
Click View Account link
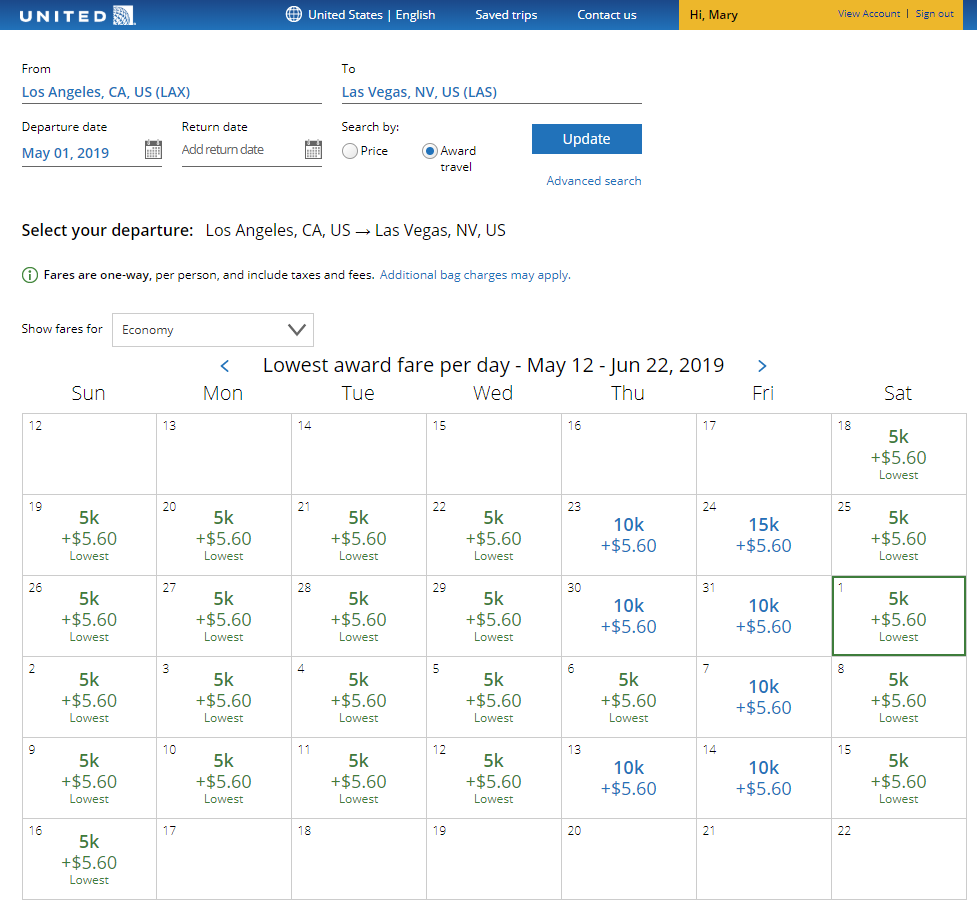(x=869, y=14)
